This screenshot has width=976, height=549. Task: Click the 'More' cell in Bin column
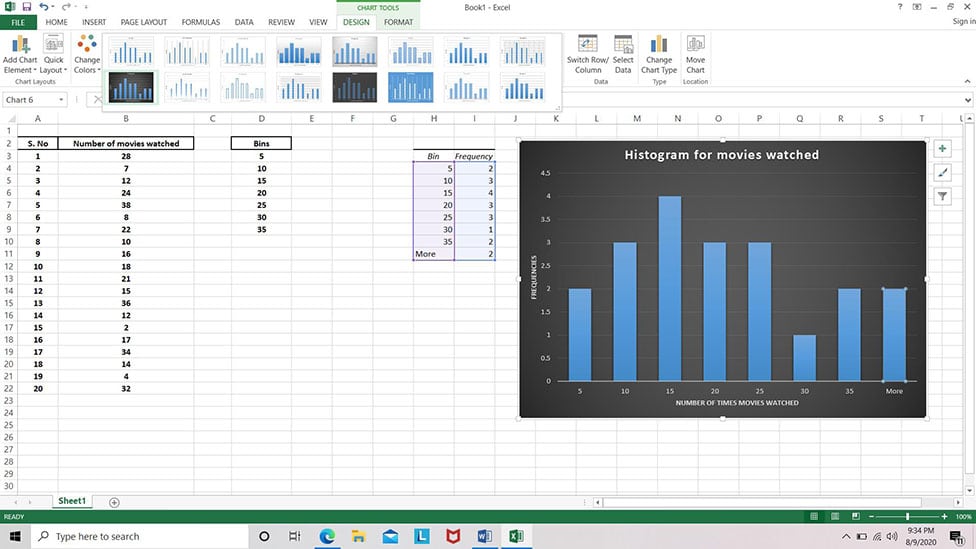[434, 254]
